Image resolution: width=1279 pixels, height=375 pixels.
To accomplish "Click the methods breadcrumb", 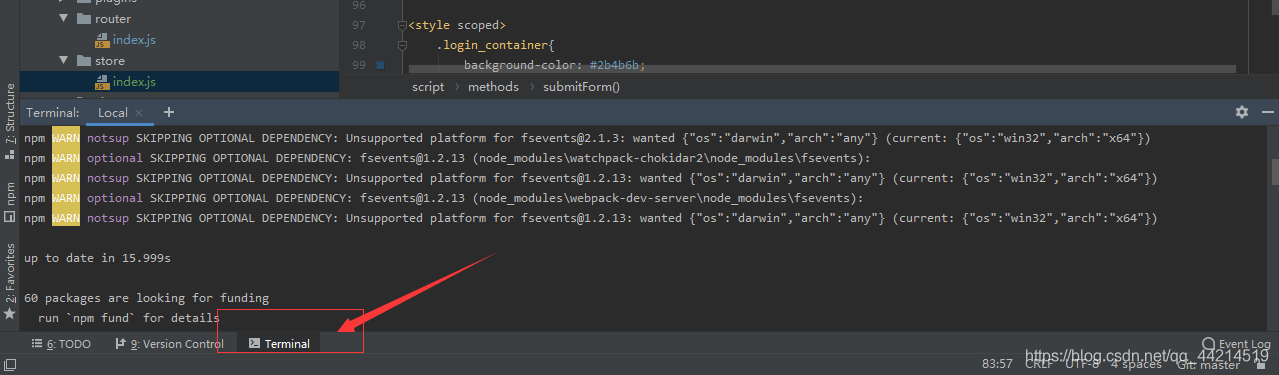I will pyautogui.click(x=494, y=87).
